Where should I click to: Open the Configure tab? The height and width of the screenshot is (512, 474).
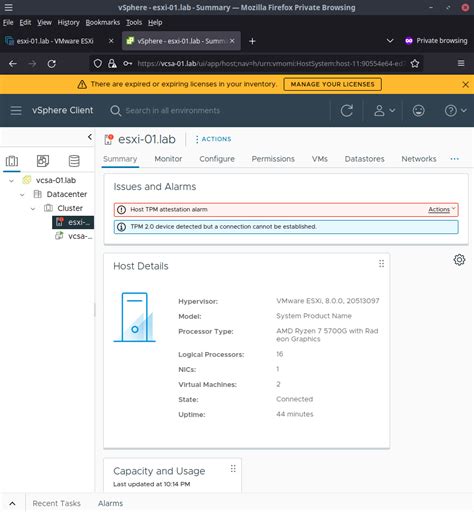(x=217, y=159)
